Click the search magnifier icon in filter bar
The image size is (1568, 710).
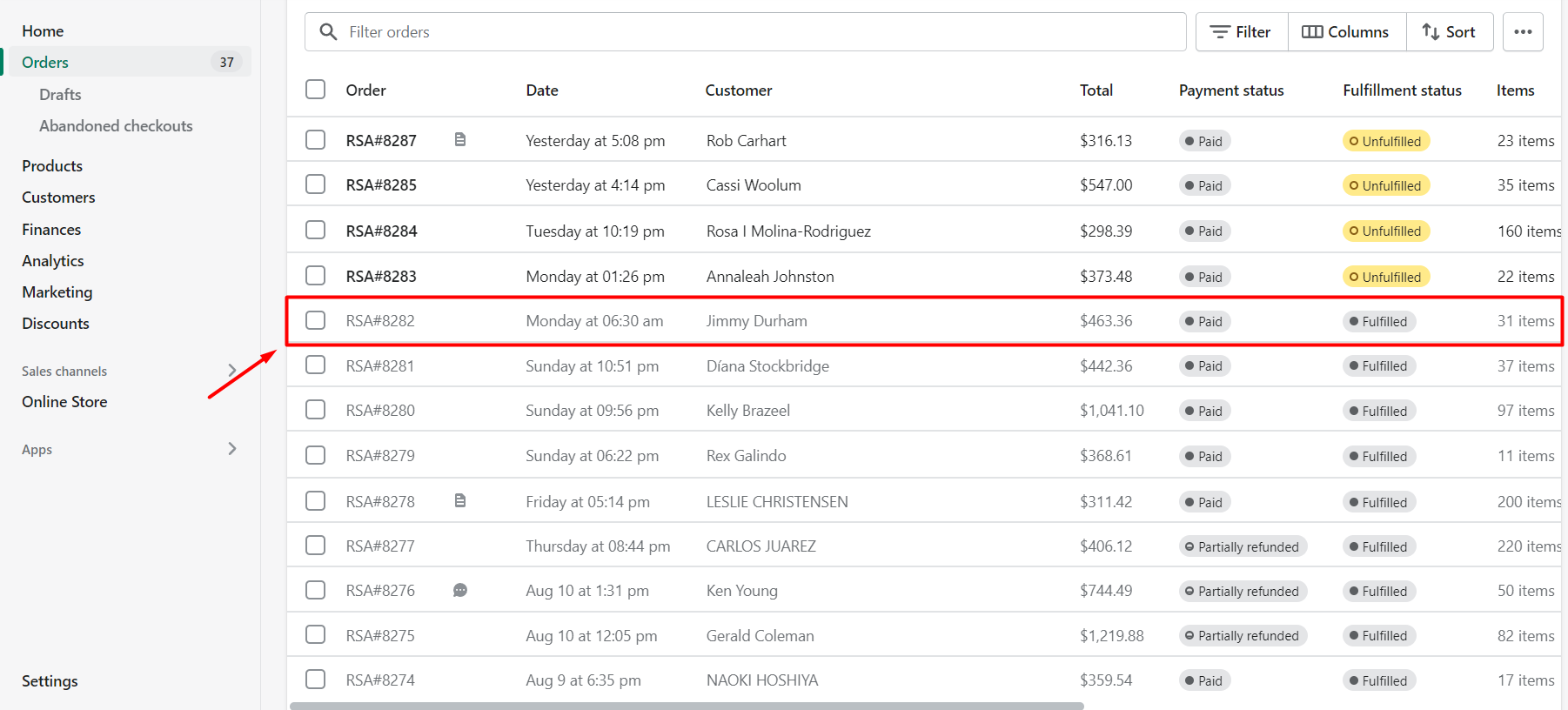(x=328, y=32)
